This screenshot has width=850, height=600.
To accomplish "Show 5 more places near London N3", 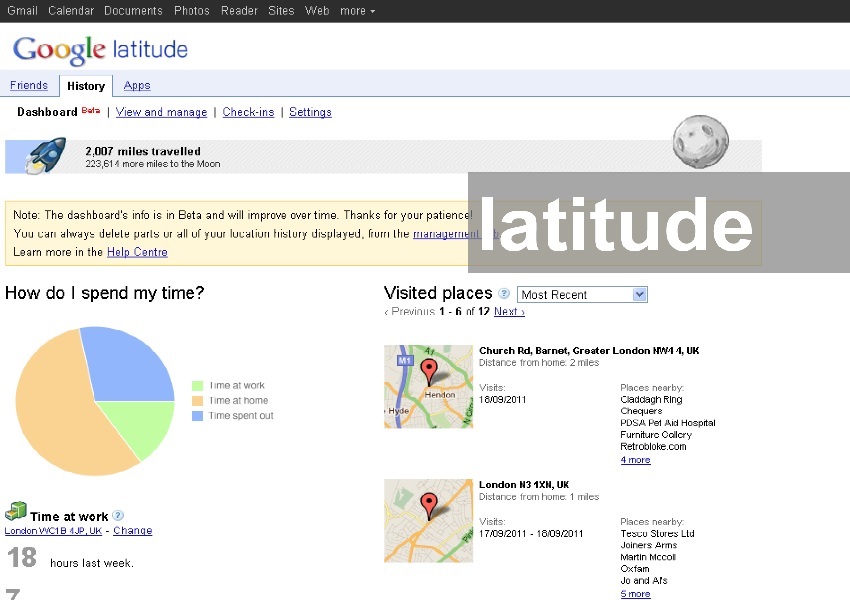I will 635,594.
